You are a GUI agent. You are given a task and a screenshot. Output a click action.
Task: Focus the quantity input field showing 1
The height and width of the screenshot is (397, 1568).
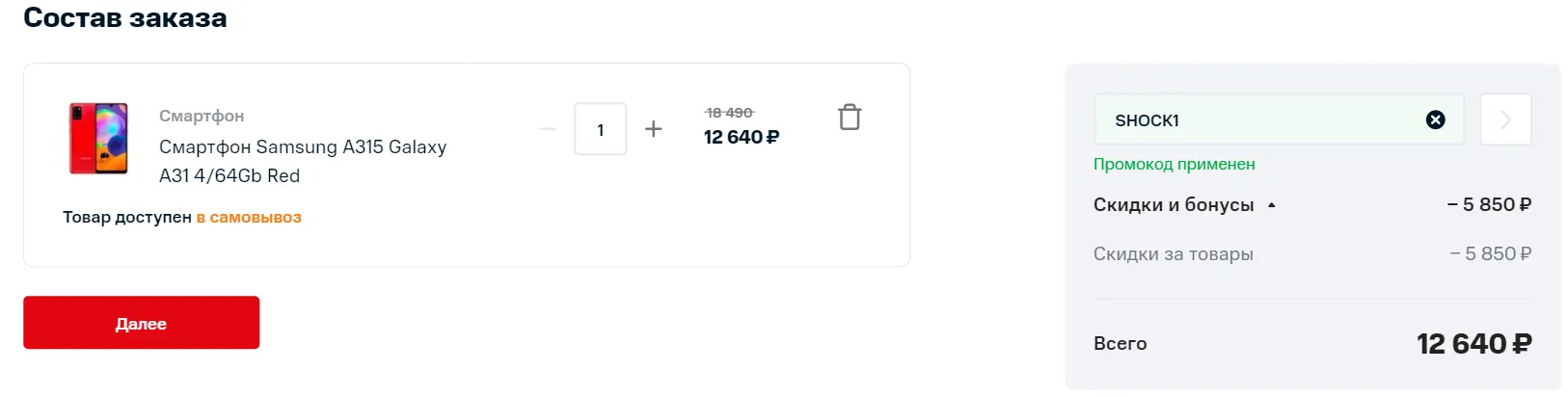pos(600,129)
